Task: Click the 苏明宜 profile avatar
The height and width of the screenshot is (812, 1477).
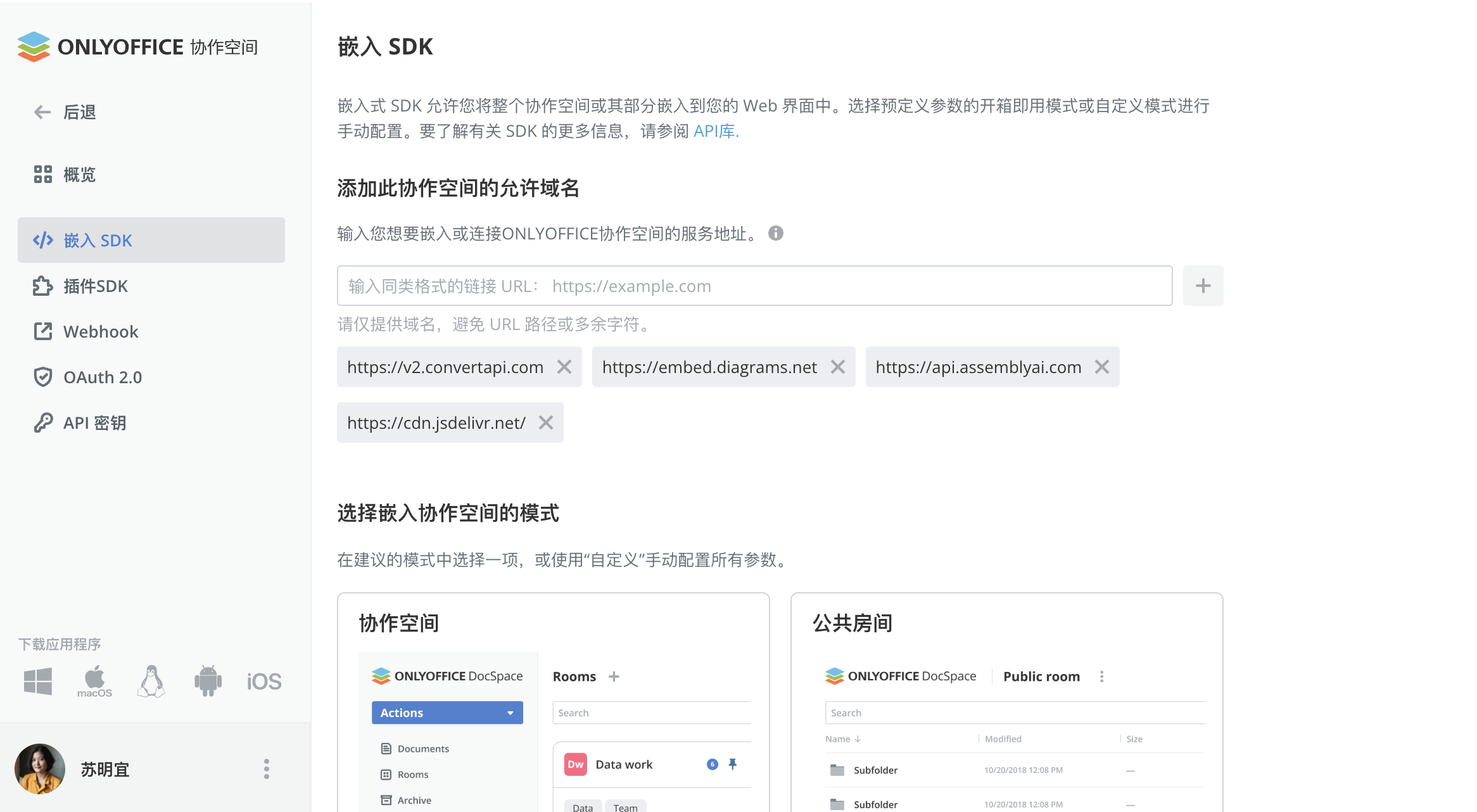Action: click(x=40, y=769)
